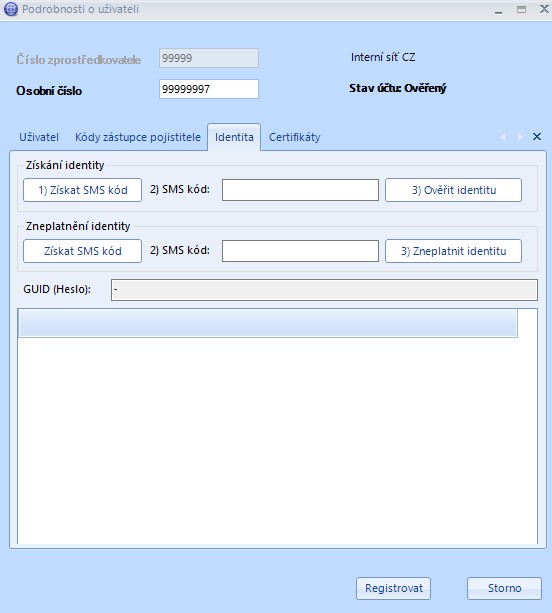
Task: Click the Storno button
Action: (x=504, y=588)
